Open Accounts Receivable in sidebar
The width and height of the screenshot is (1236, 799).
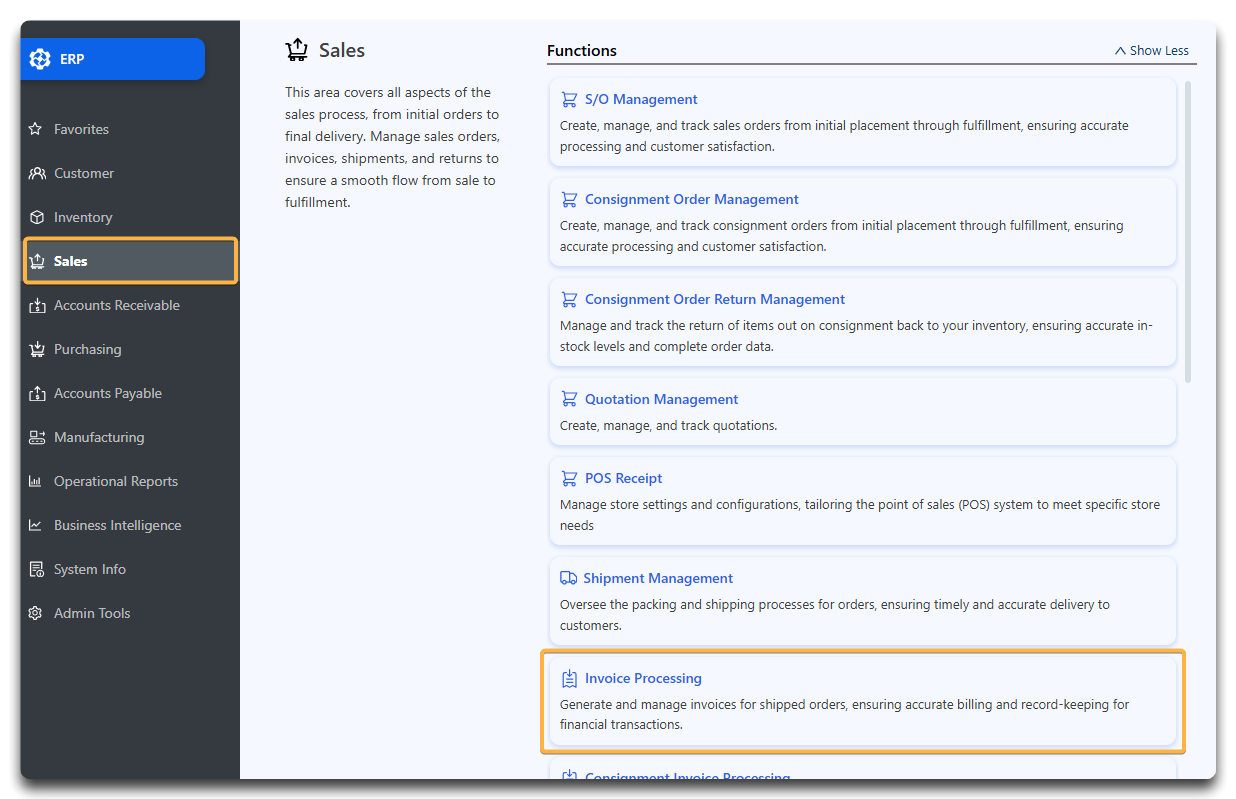(x=116, y=305)
